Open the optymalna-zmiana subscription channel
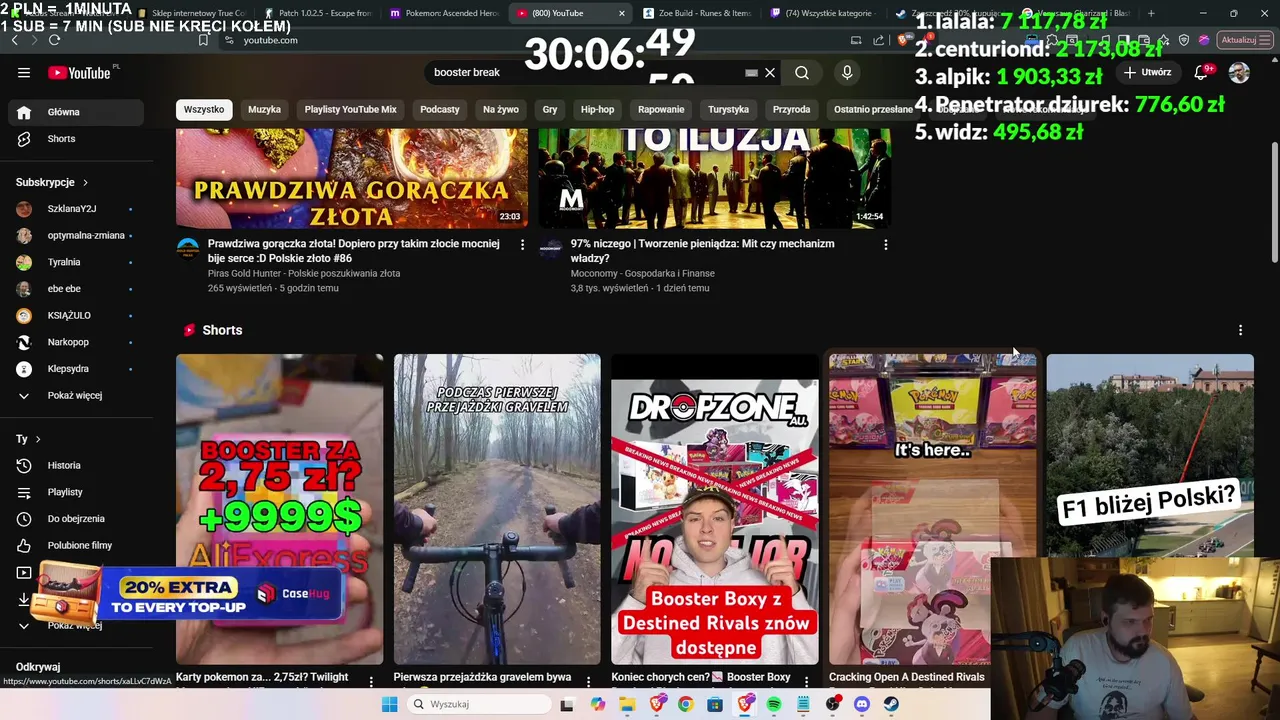This screenshot has width=1280, height=720. click(x=76, y=235)
